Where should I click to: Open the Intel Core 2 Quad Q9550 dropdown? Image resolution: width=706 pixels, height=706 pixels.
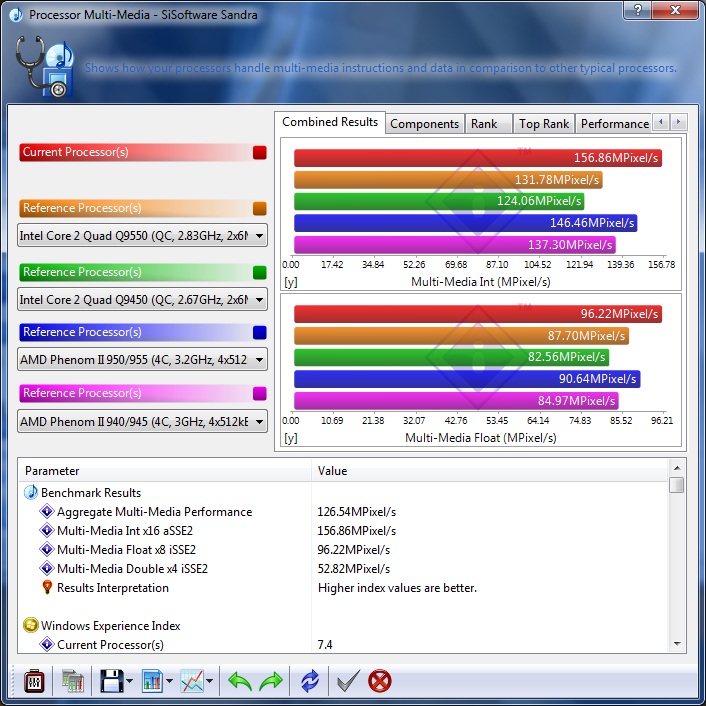point(142,235)
